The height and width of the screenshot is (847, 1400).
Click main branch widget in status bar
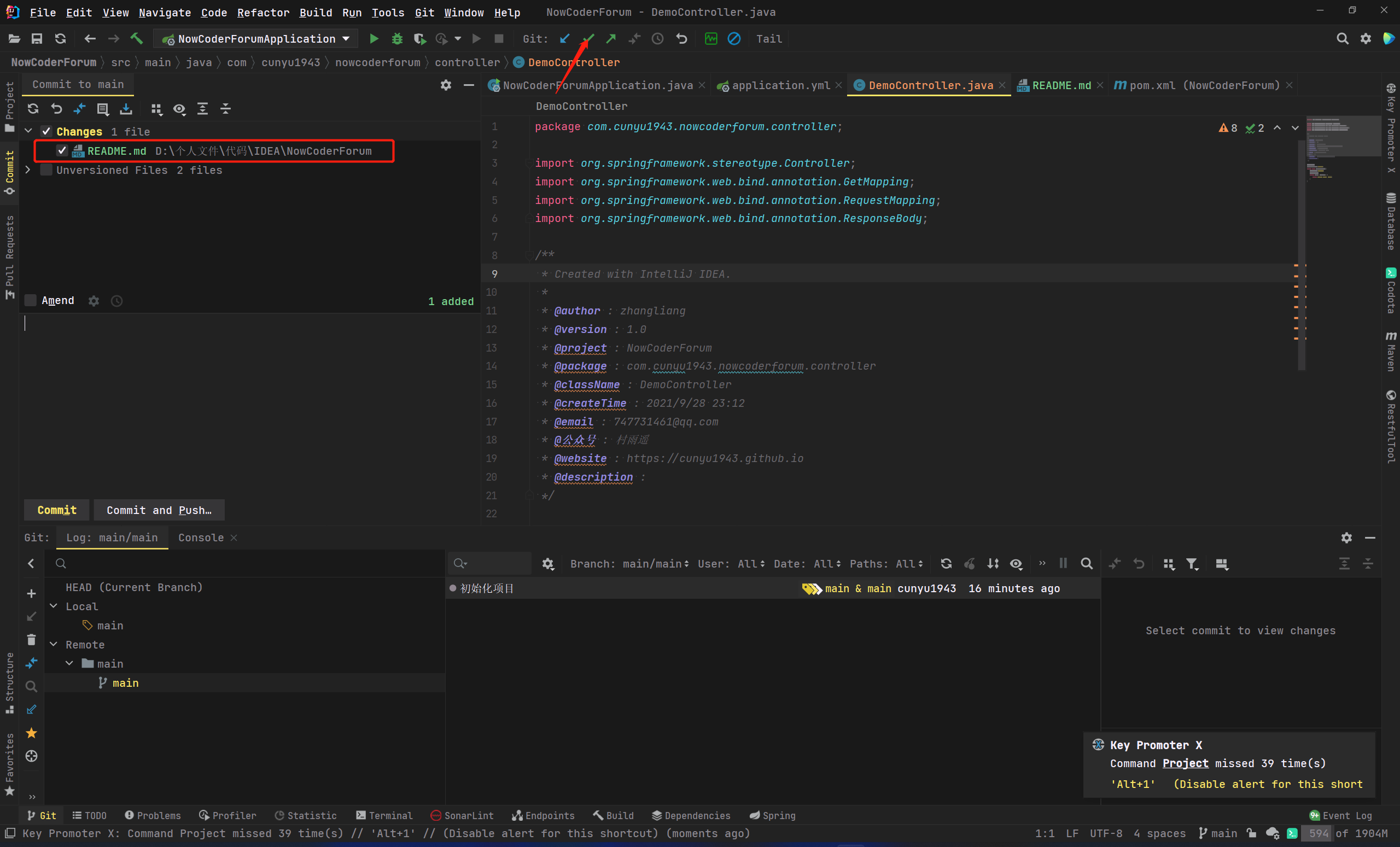(x=1217, y=833)
